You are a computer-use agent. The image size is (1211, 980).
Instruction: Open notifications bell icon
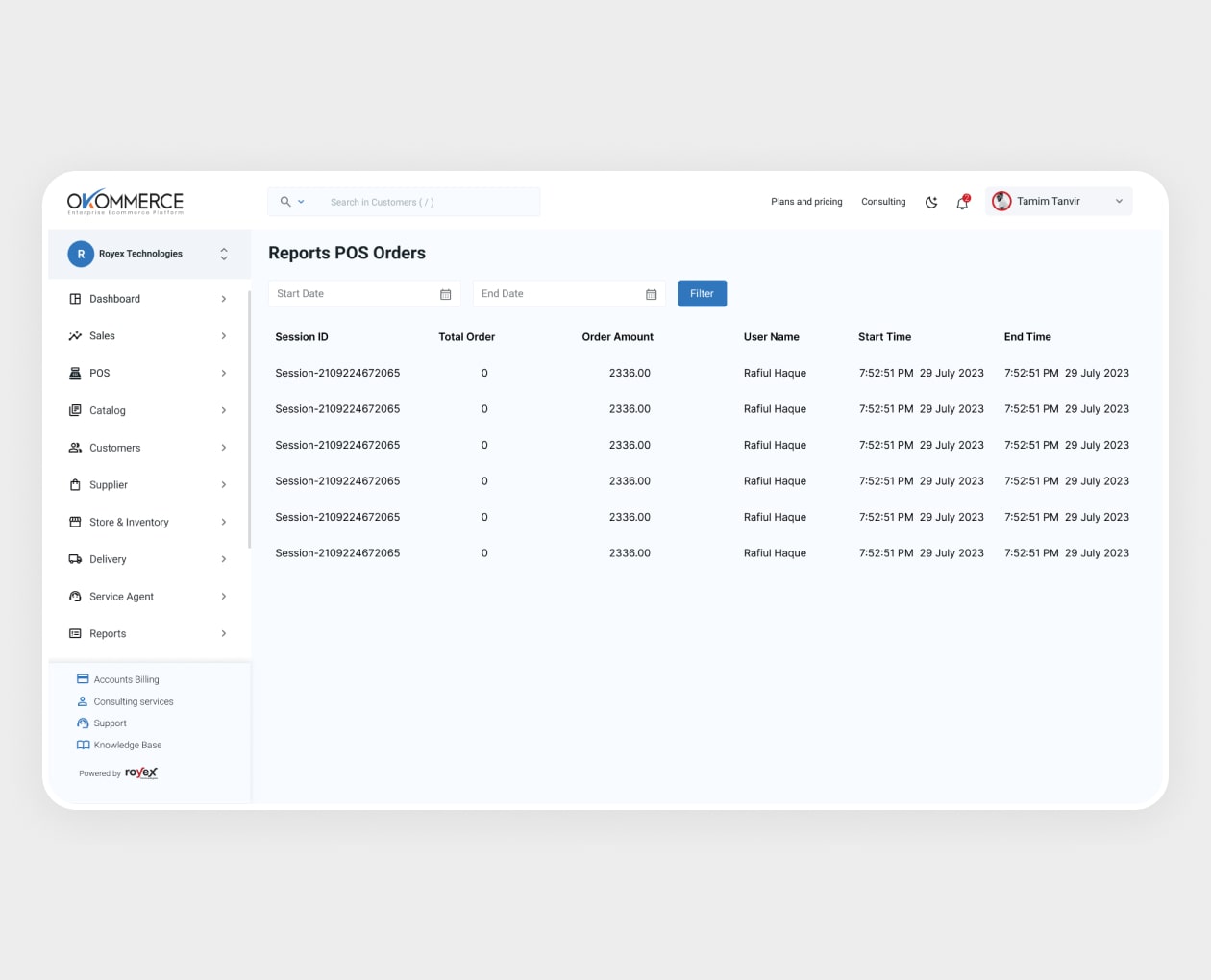point(962,202)
